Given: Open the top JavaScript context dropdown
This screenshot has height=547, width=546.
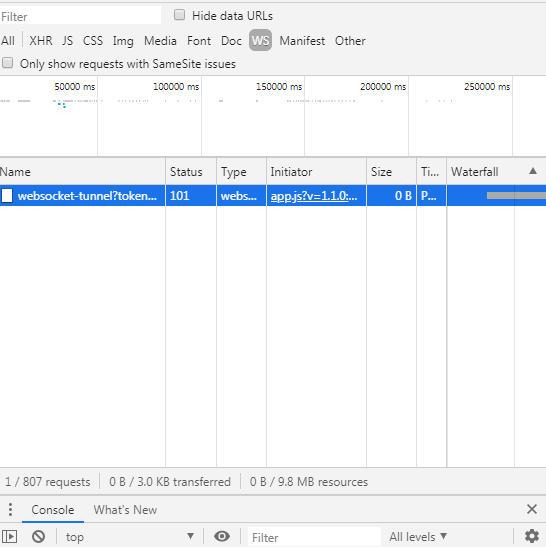Looking at the screenshot, I should click(130, 536).
